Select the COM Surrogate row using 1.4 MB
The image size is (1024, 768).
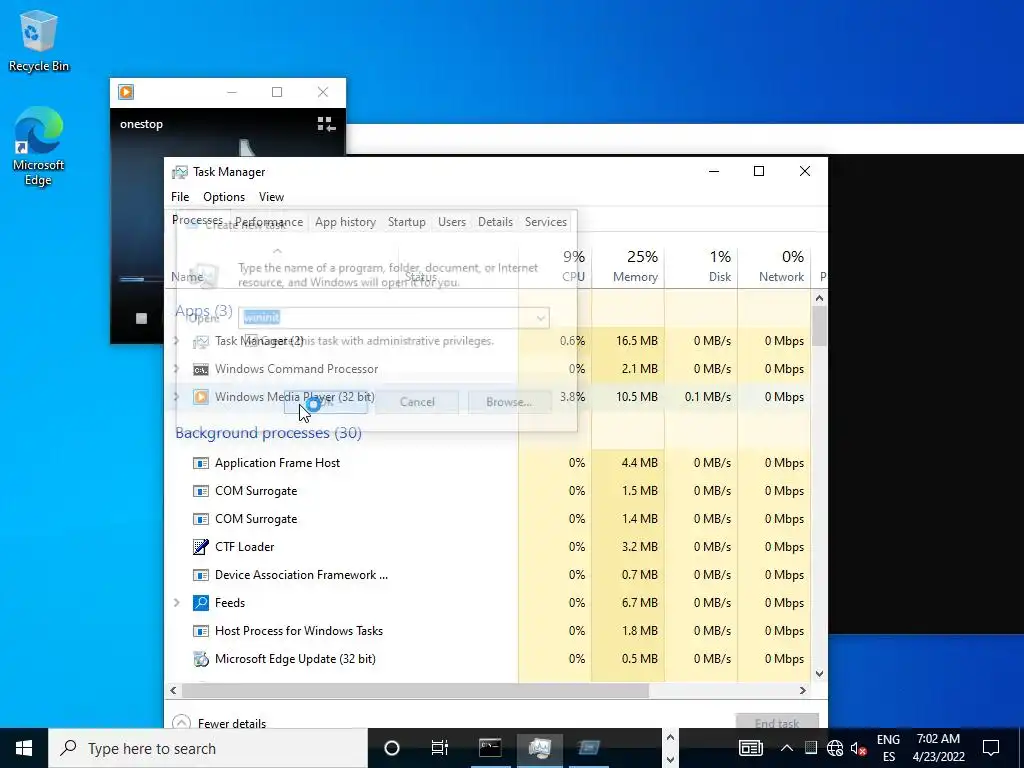click(x=487, y=519)
